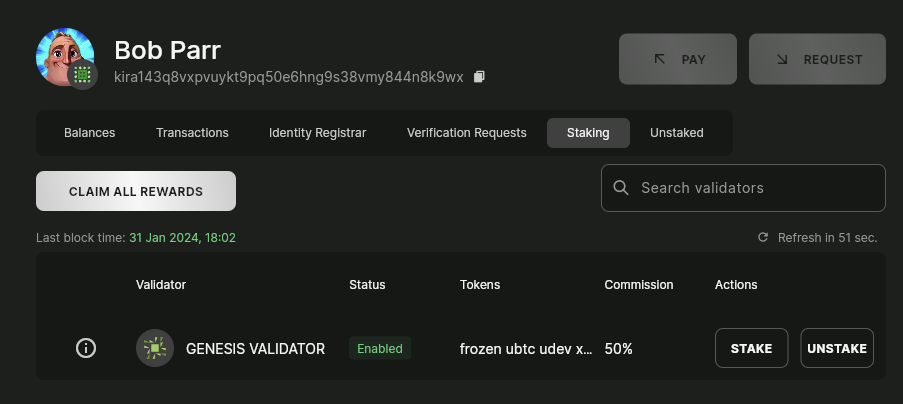Click the magnifier search icon
Screen dimensions: 903x404
coord(621,188)
